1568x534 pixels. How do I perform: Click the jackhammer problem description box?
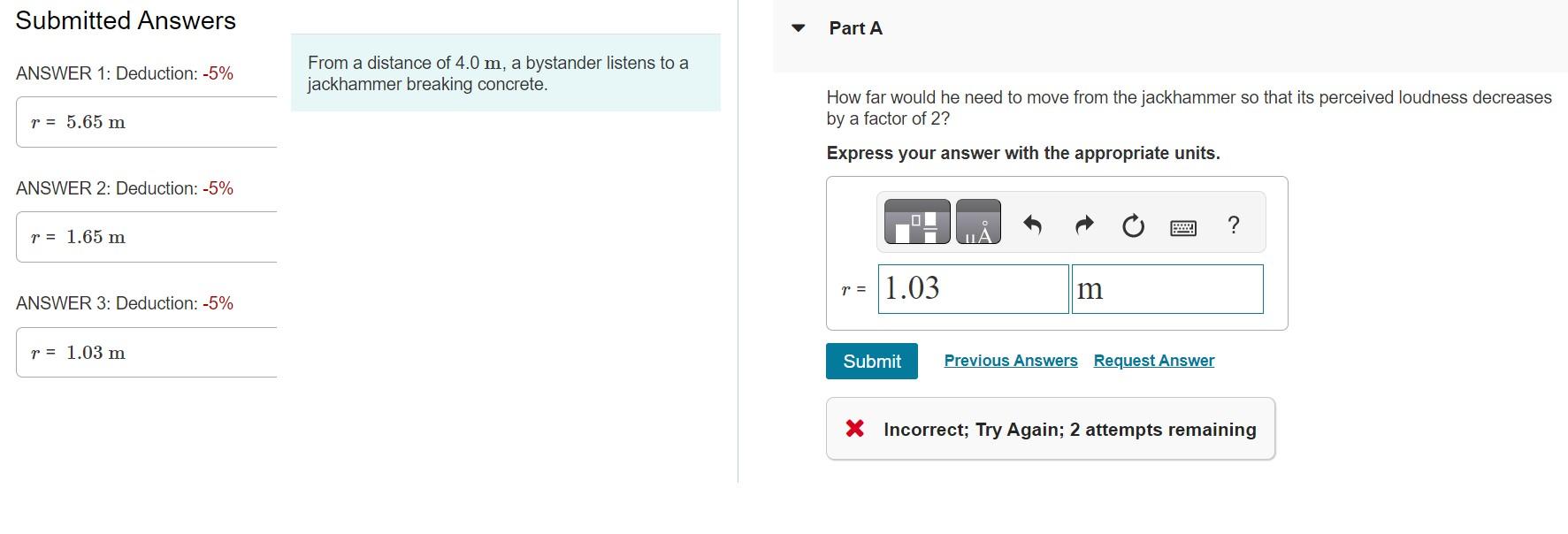506,72
